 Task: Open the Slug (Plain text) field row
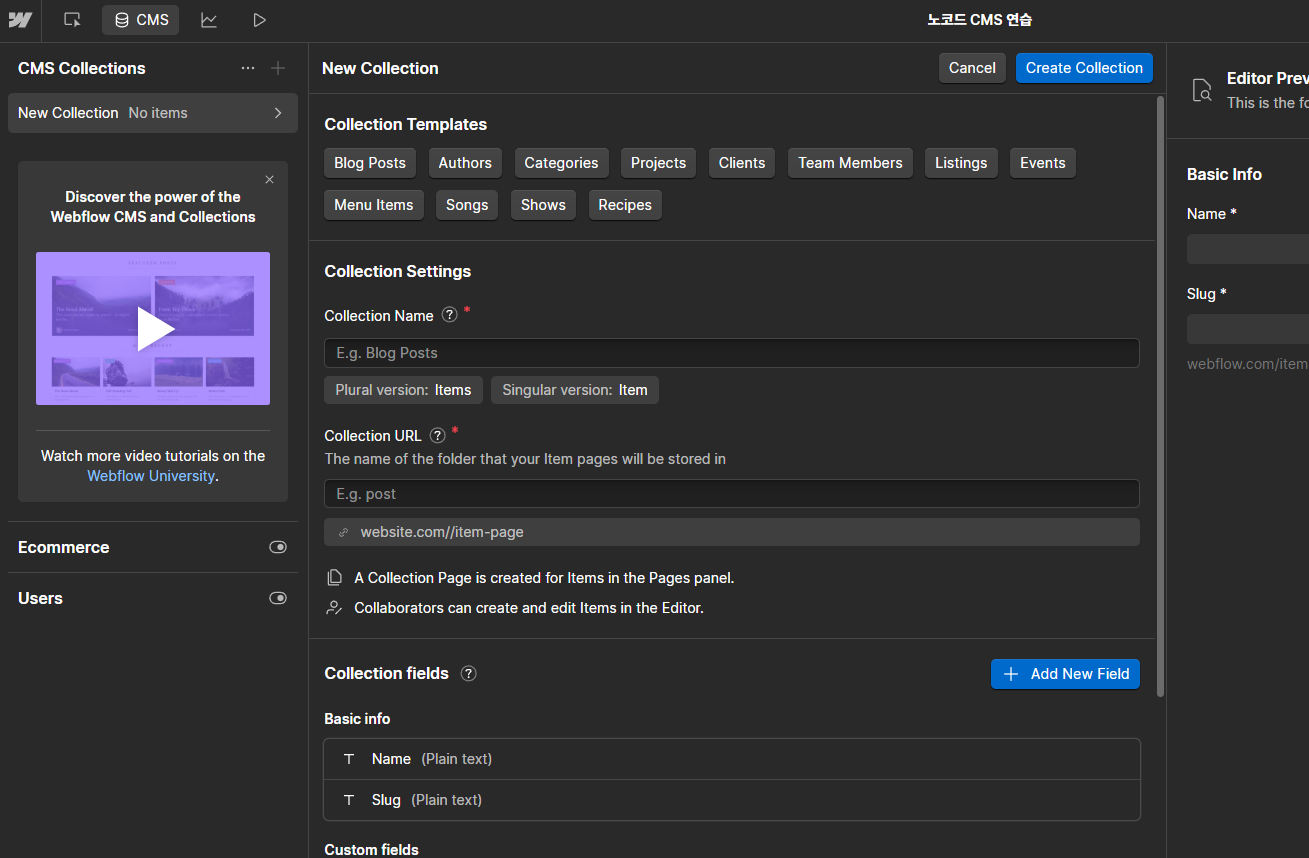(732, 800)
